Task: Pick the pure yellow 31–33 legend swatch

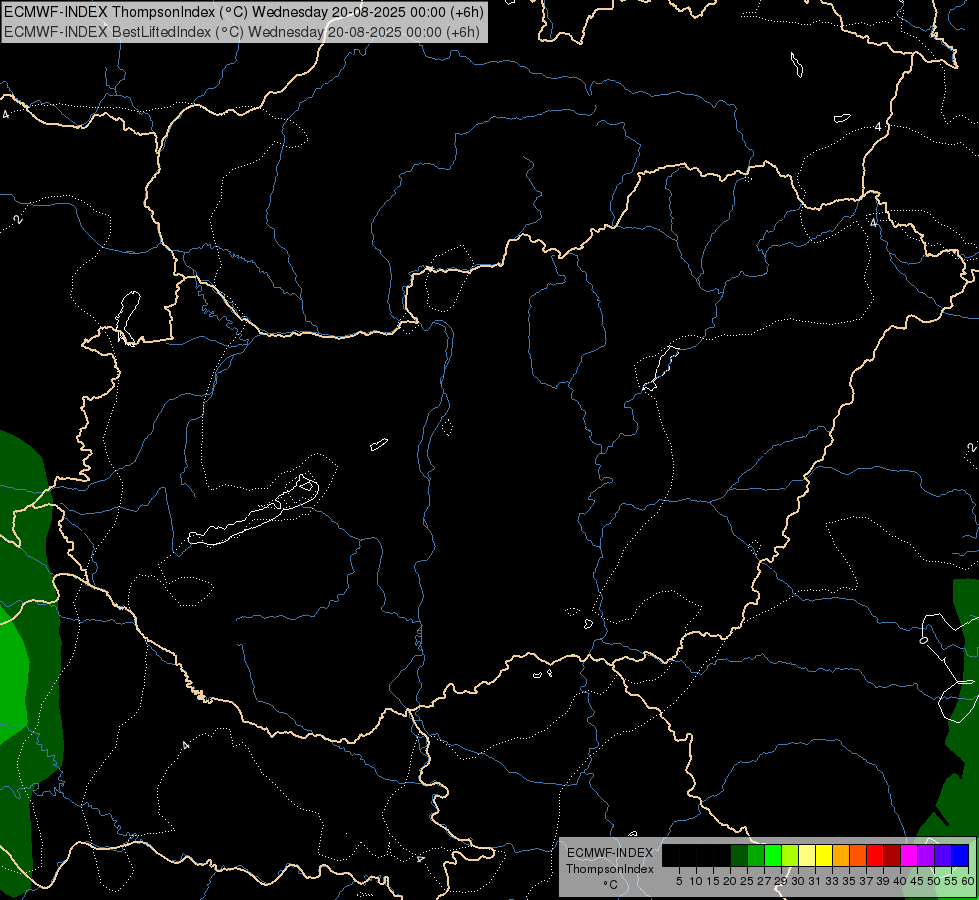Action: 824,855
